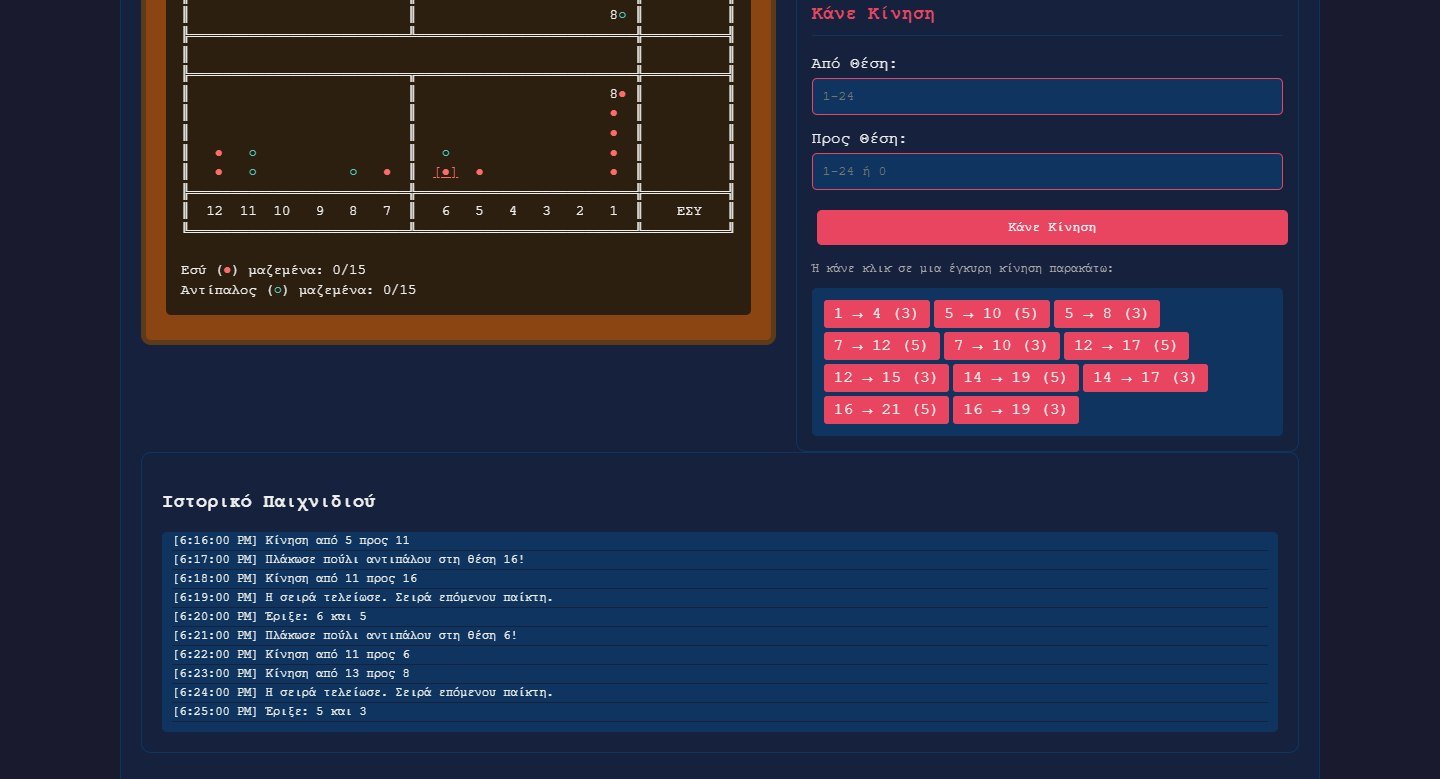Select the 6:17:00 PM "Πλάκωσε πούλι" θέση 16 entry
The image size is (1440, 779).
tap(720, 560)
